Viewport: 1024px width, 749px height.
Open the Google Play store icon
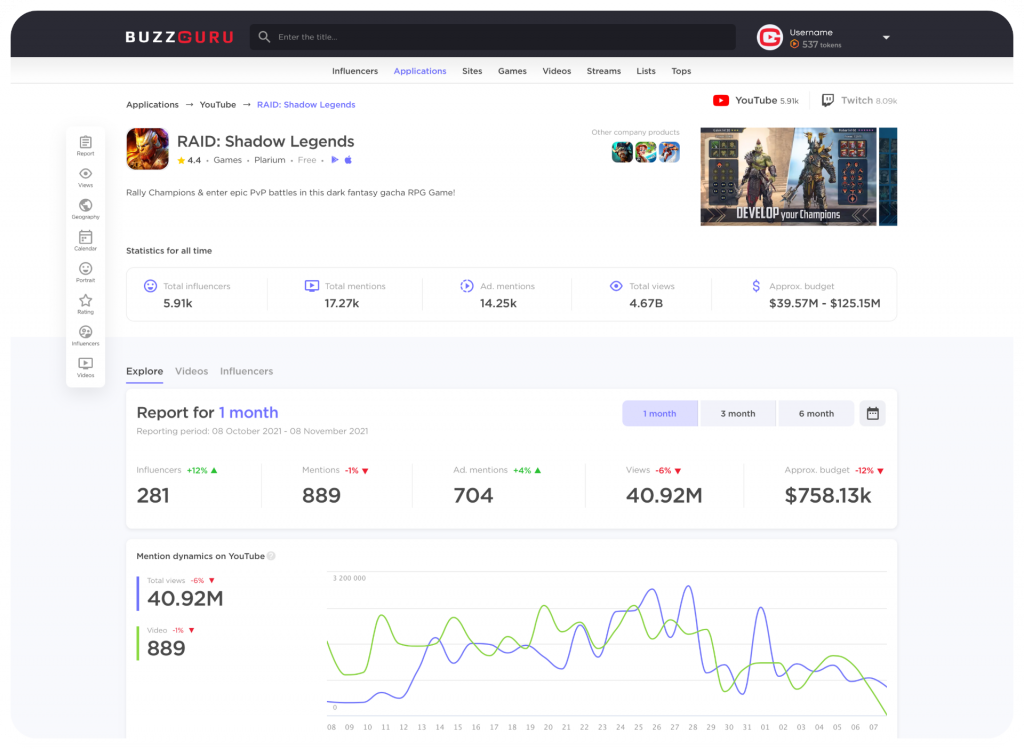tap(334, 160)
